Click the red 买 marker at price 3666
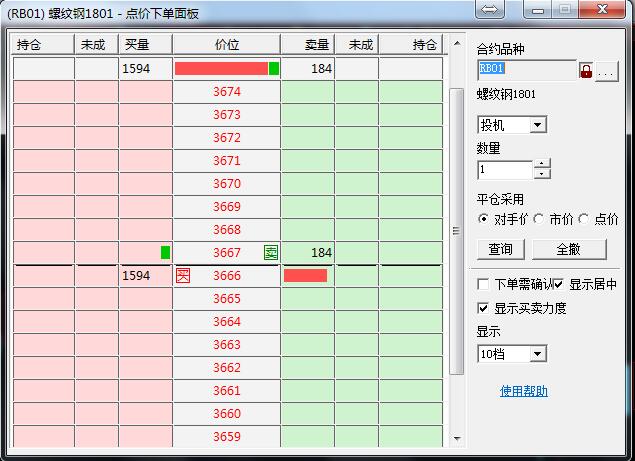The width and height of the screenshot is (635, 461). click(183, 275)
